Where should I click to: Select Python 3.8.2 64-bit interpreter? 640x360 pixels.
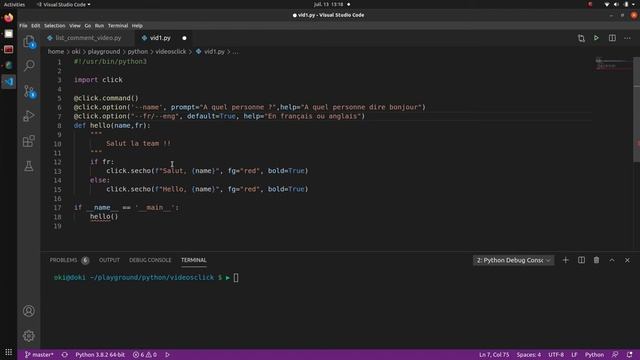coord(100,355)
